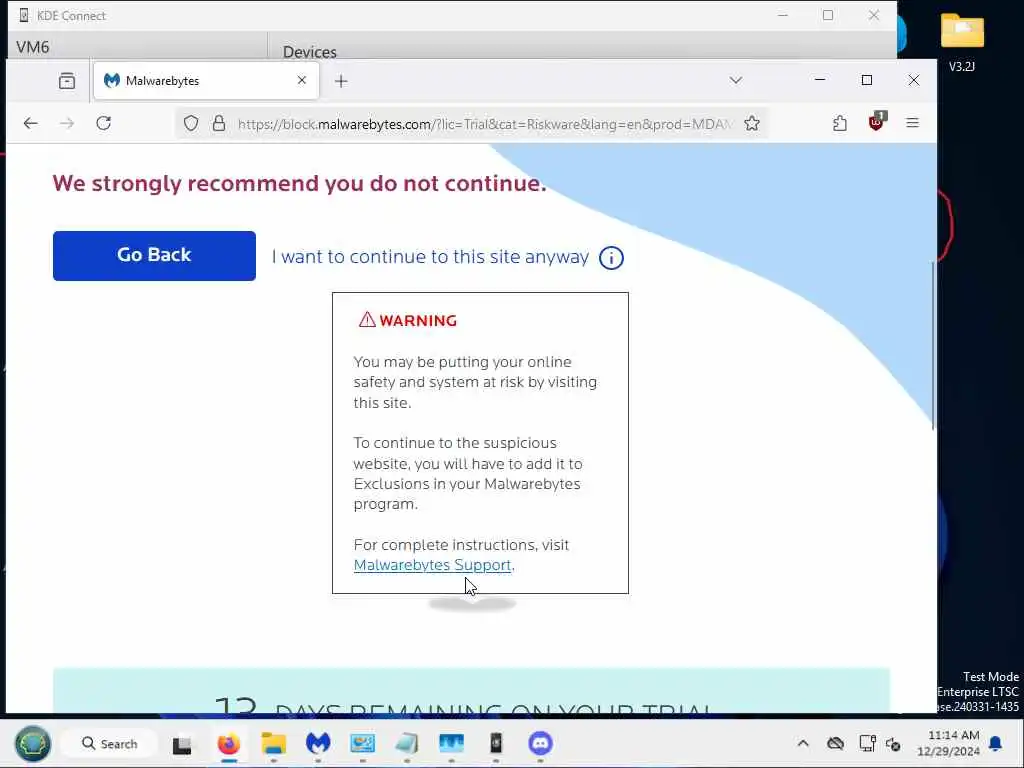Select the Malwarebytes browser tab
Screen dimensions: 1024x768
(206, 81)
